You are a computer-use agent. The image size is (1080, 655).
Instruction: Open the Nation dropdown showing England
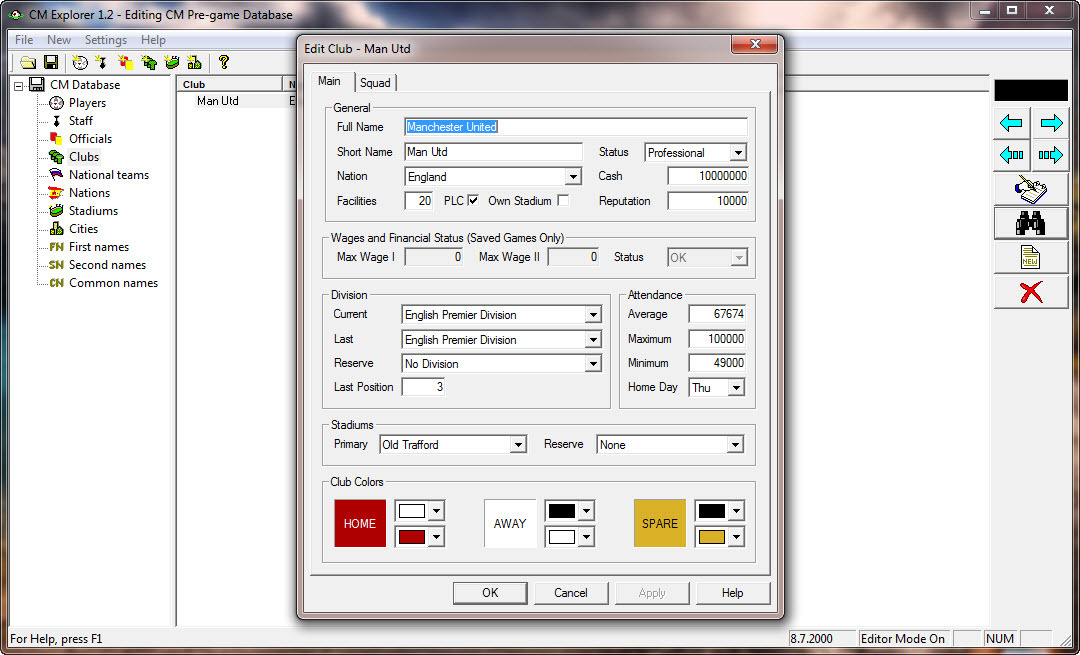(x=573, y=177)
